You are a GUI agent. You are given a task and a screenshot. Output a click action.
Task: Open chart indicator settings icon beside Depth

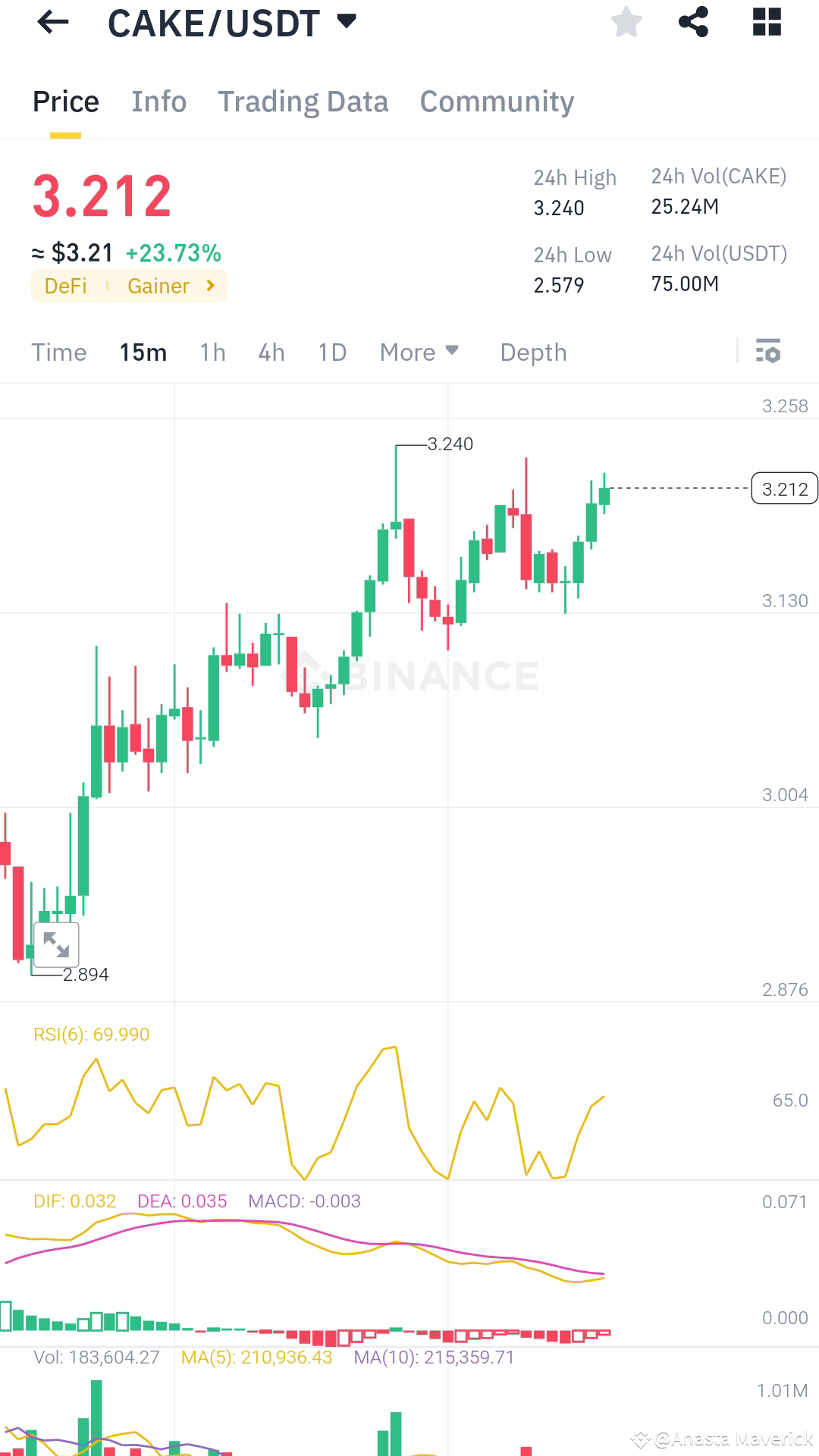pos(767,352)
